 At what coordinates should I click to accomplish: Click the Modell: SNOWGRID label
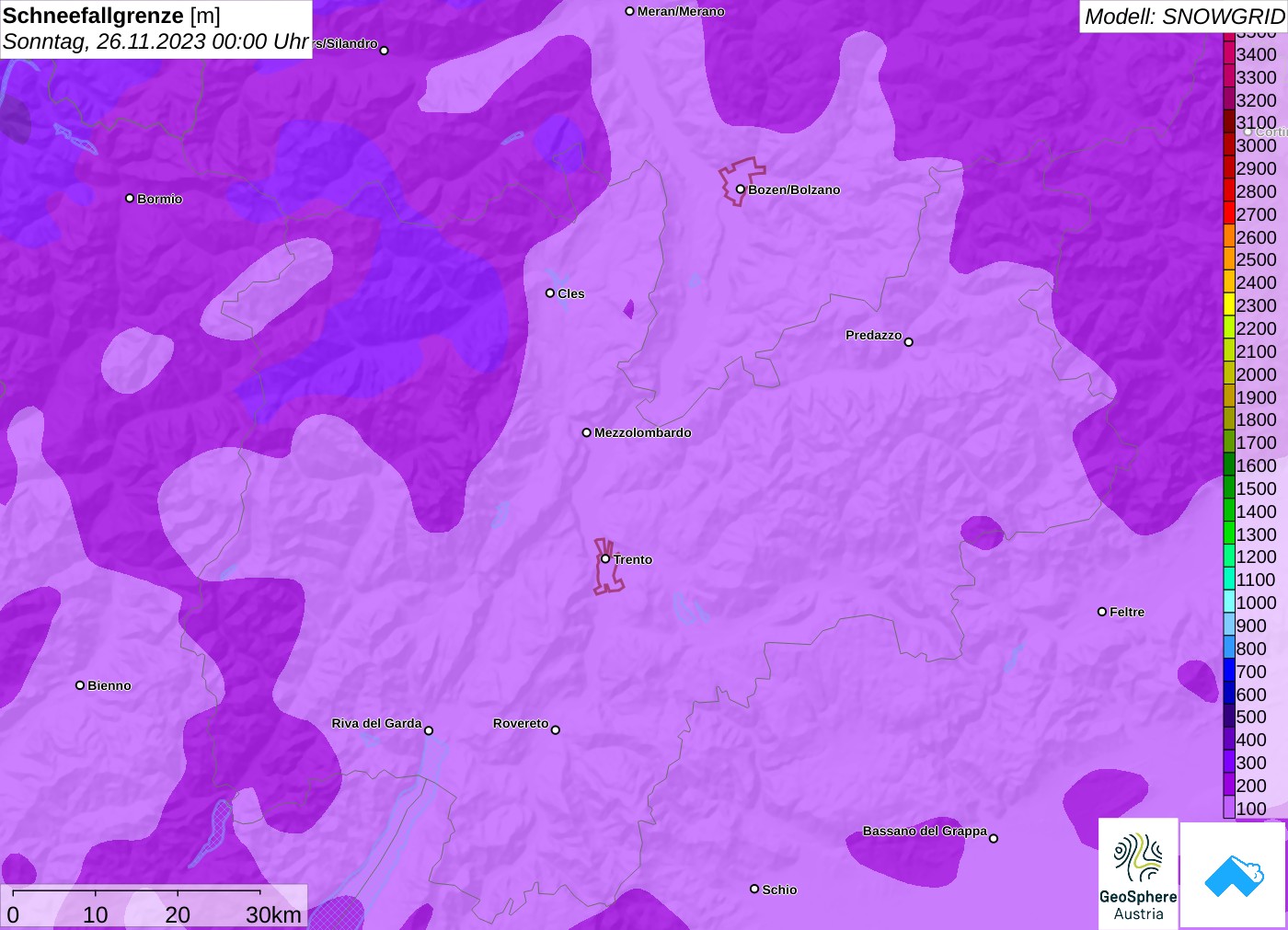1184,17
